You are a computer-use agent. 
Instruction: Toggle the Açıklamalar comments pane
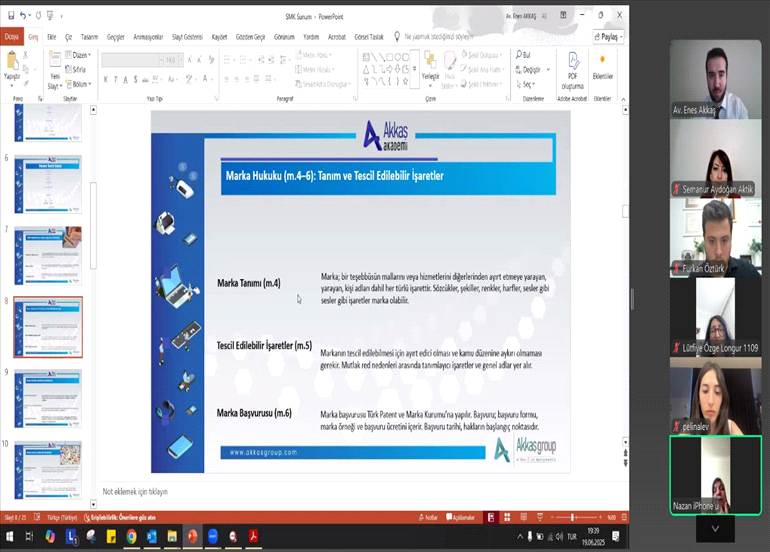coord(461,517)
